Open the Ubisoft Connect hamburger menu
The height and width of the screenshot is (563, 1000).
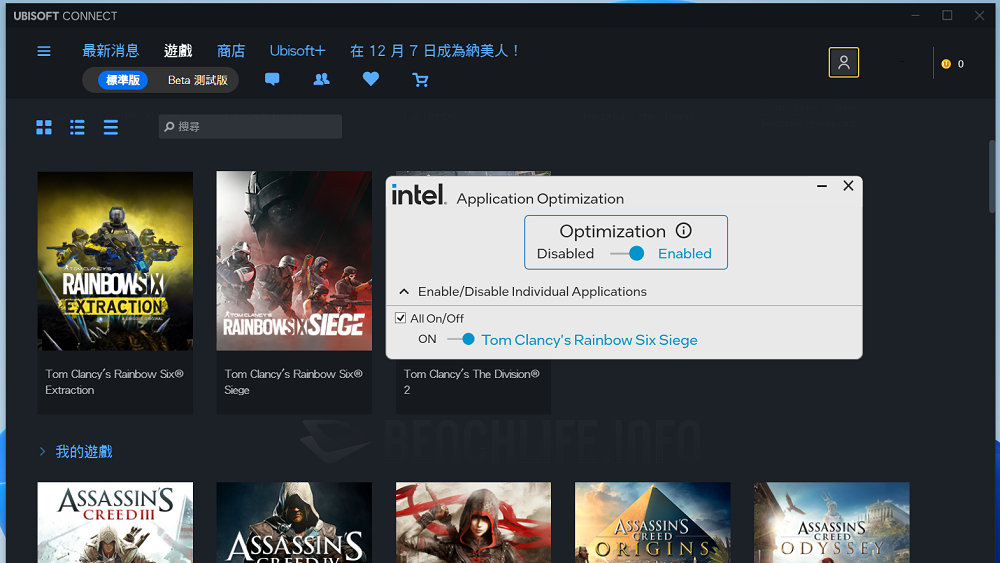(x=43, y=51)
